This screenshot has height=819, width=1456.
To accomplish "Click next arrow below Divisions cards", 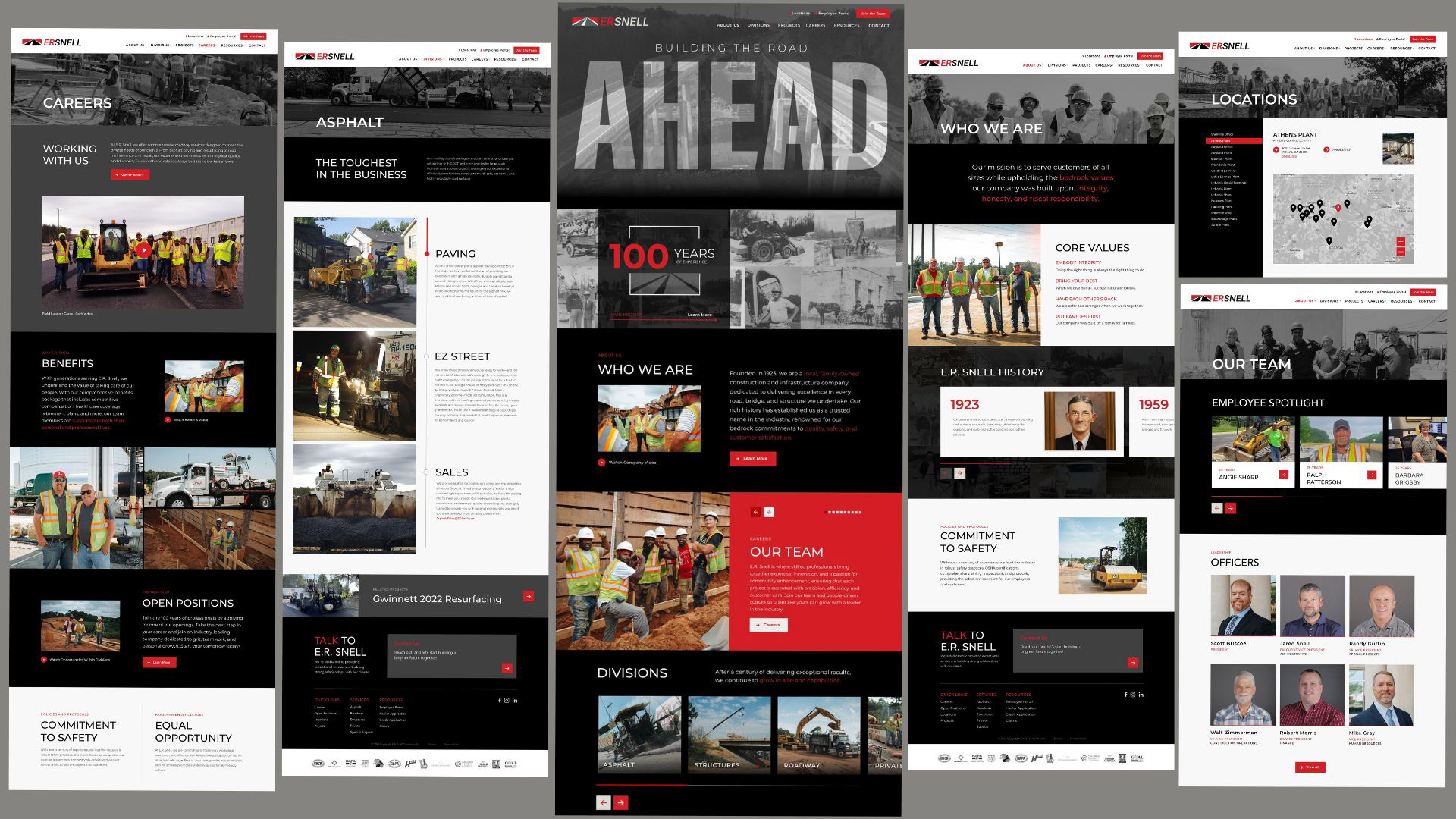I will pos(621,802).
